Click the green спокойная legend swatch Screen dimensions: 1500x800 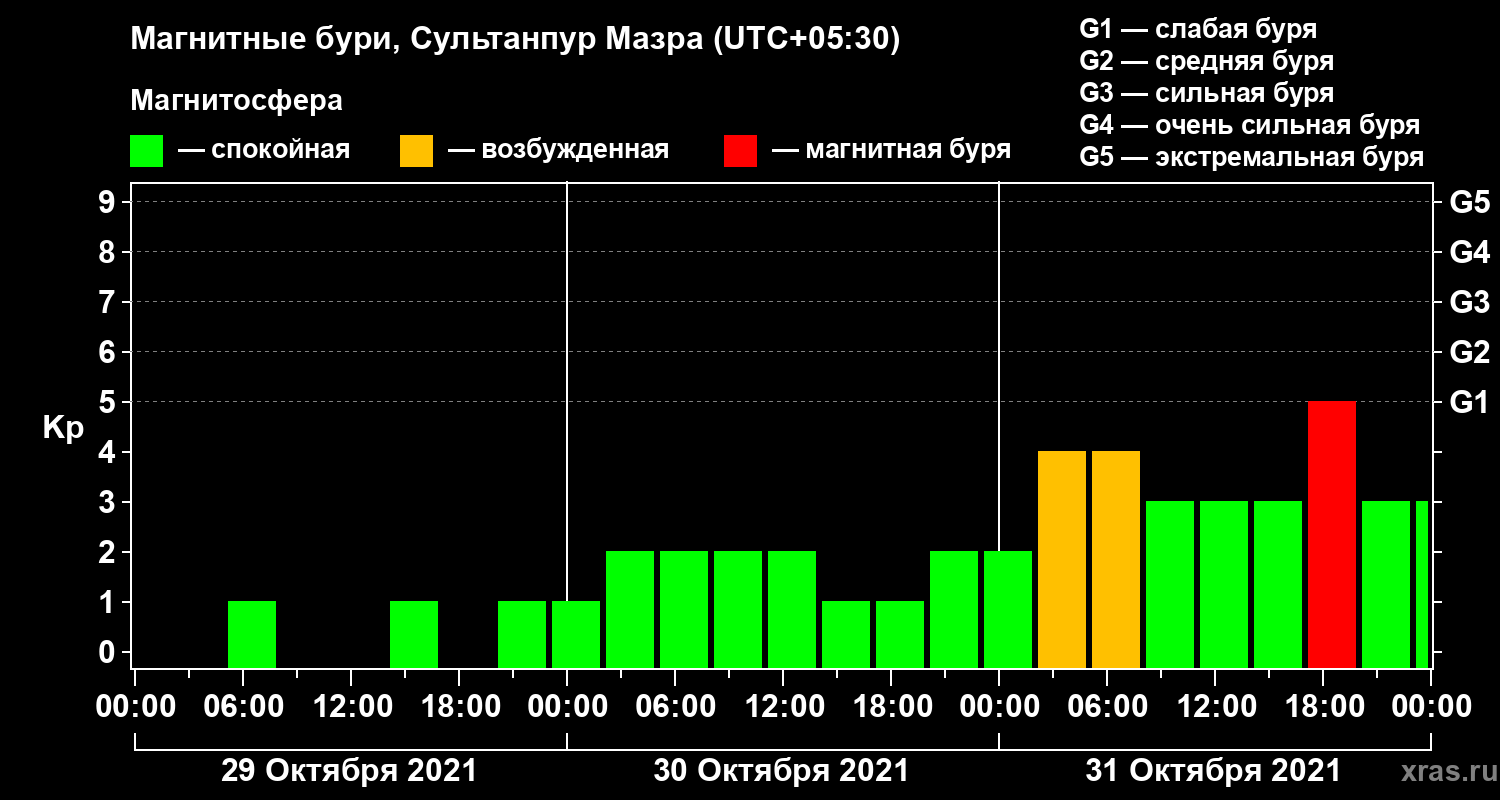pos(146,151)
